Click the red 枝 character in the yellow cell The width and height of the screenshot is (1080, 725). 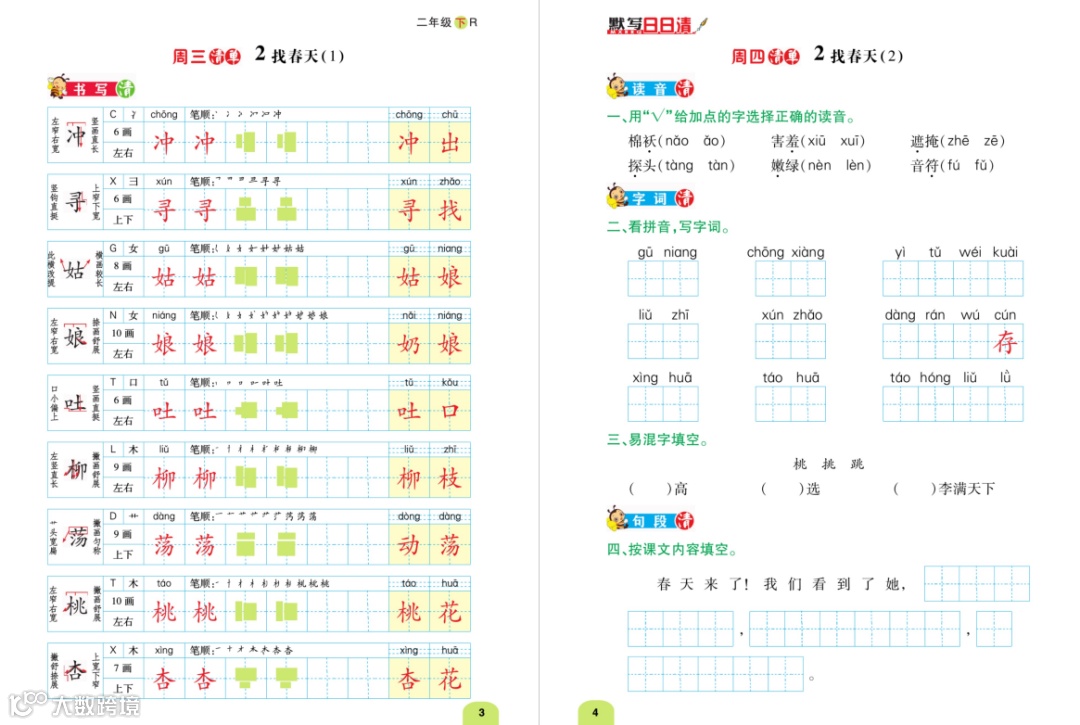[450, 478]
